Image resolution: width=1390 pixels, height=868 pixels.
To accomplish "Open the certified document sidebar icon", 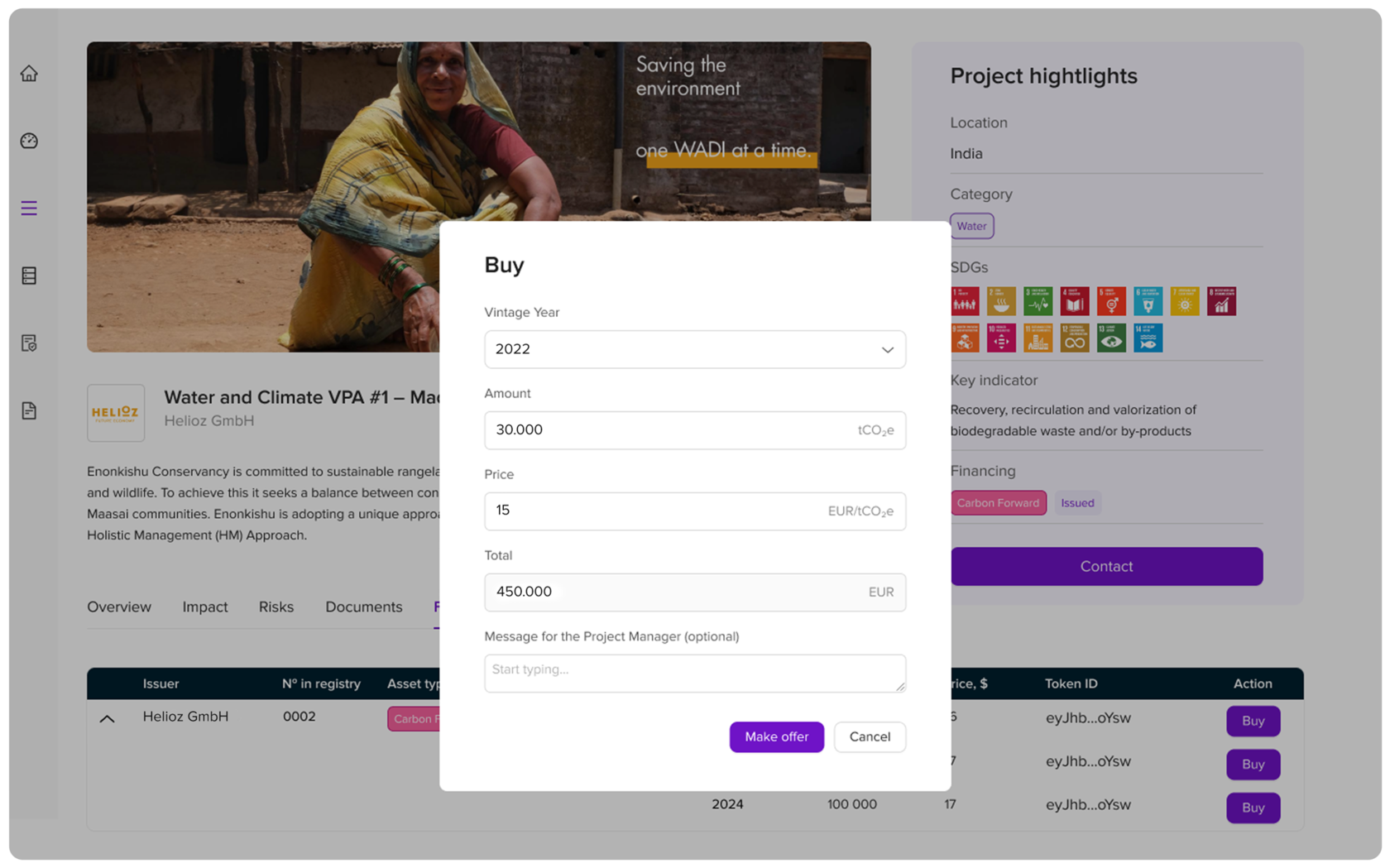I will (x=29, y=343).
